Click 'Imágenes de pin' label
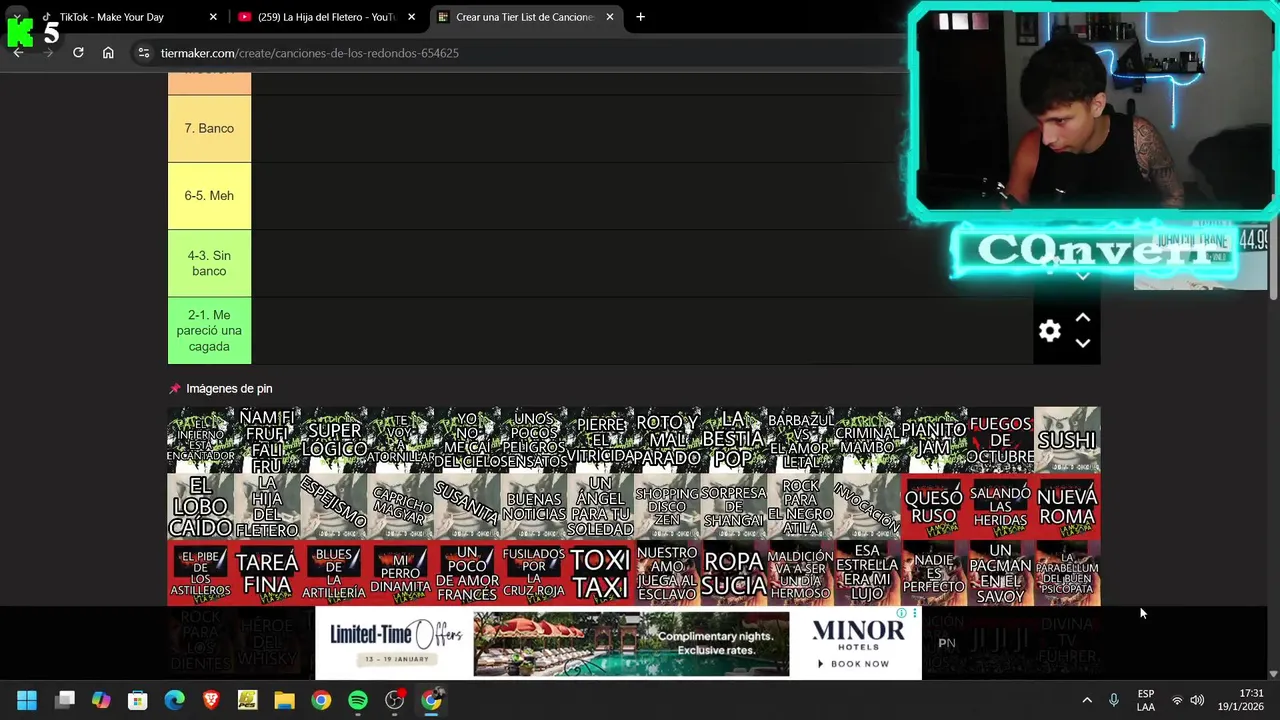The height and width of the screenshot is (720, 1280). pos(229,388)
